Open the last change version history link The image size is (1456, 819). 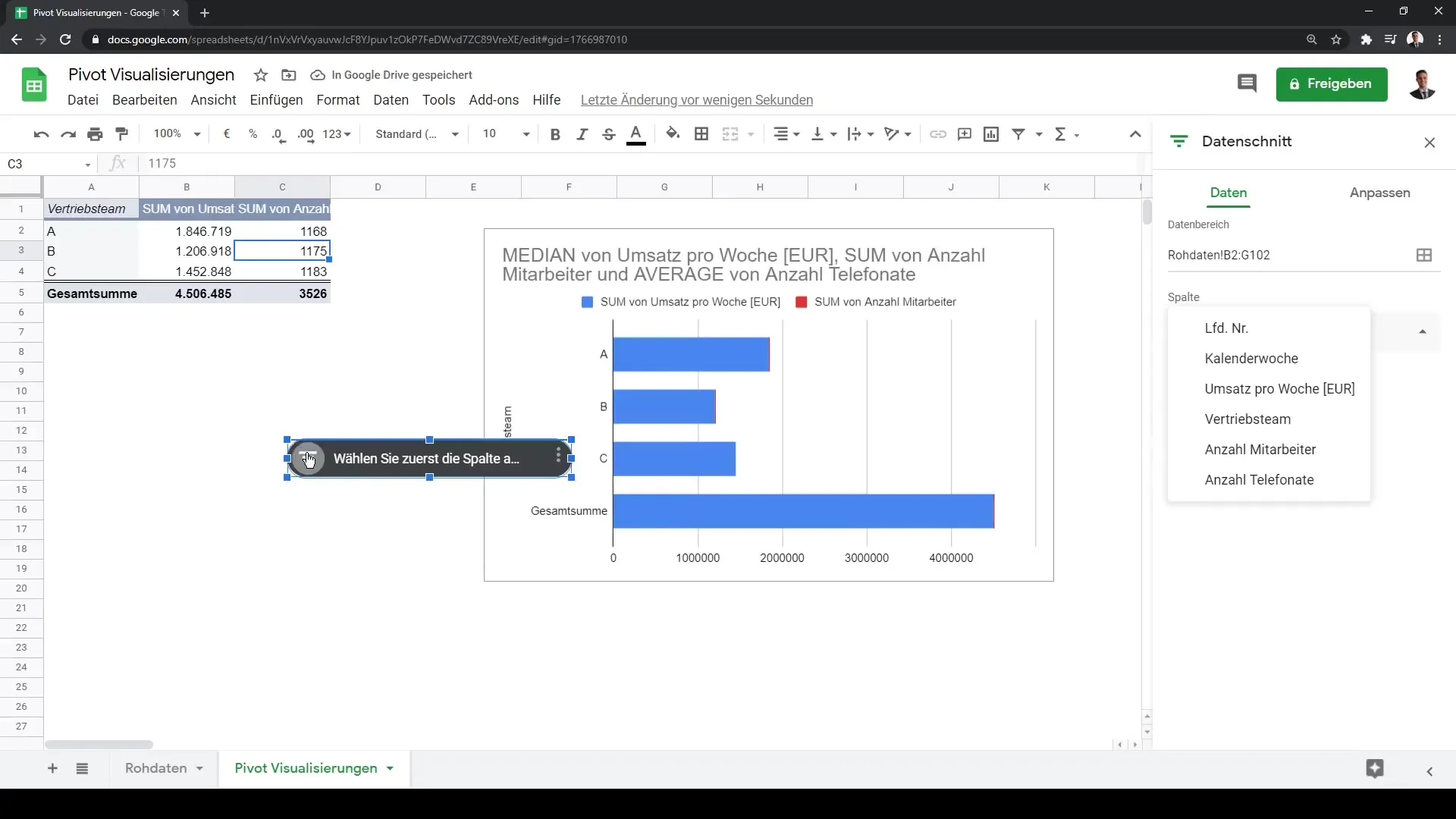tap(696, 100)
